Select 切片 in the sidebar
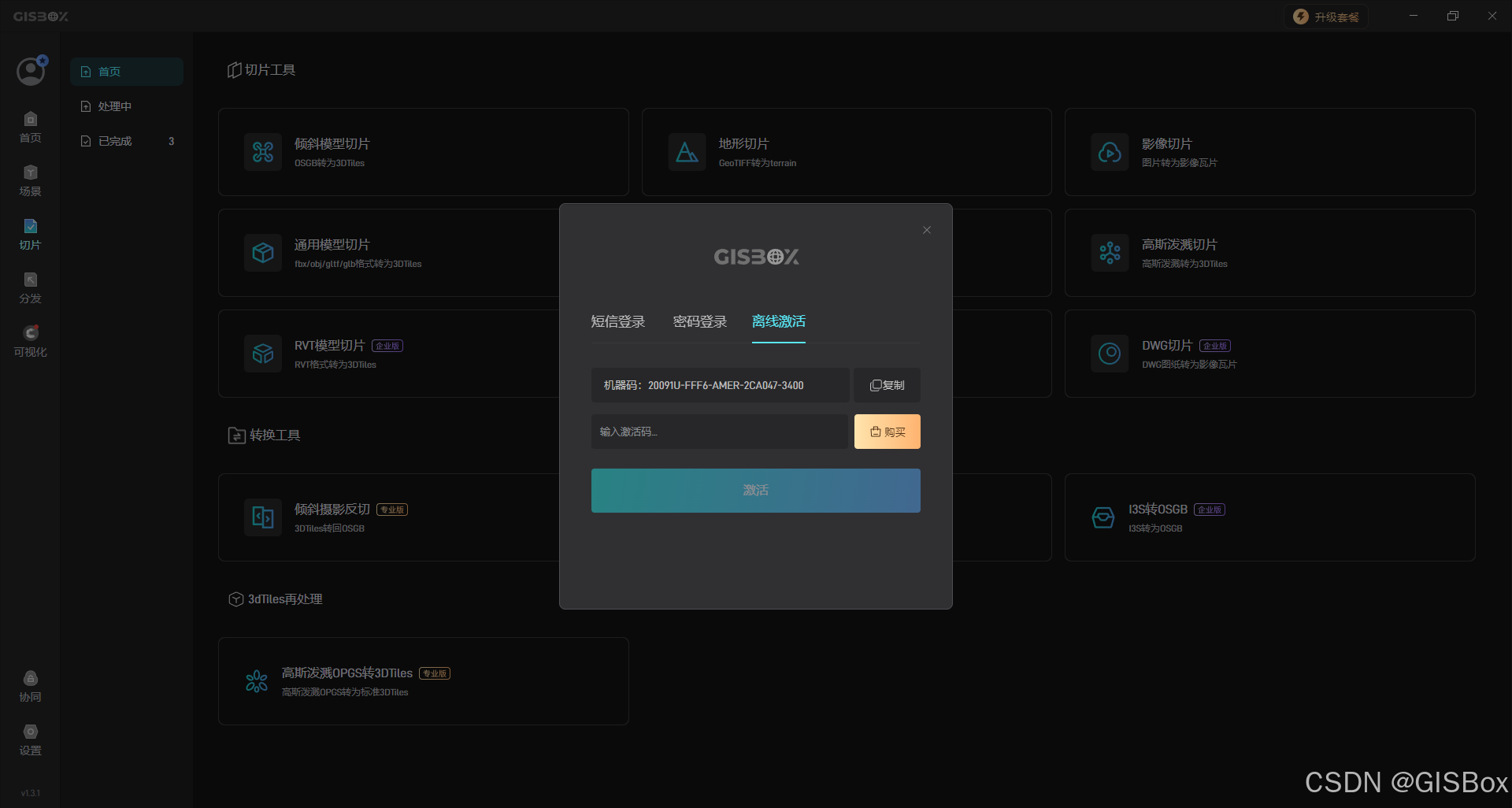Screen dimensions: 1512x808 tap(30, 235)
